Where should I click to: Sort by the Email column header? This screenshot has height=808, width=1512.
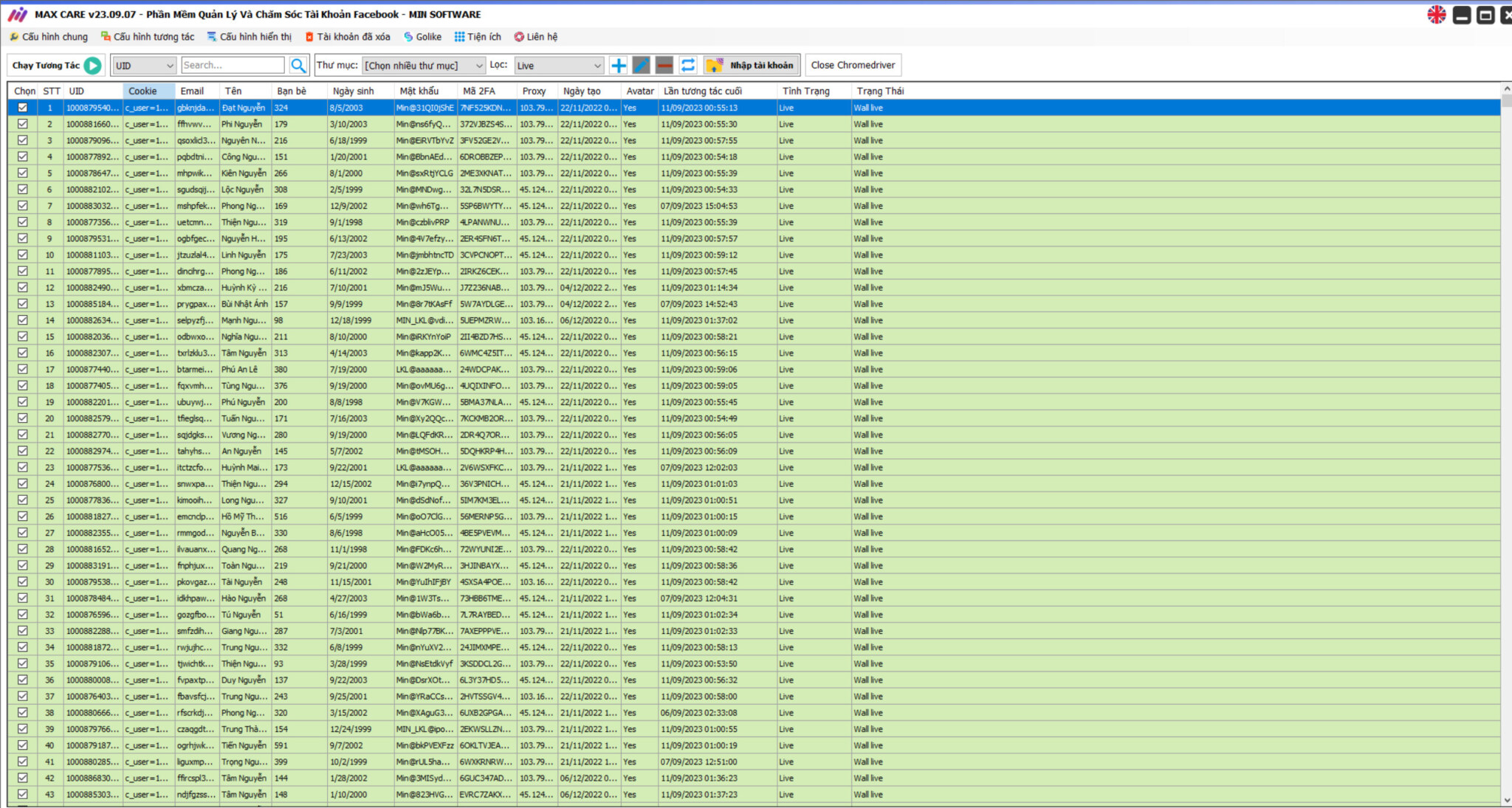pos(197,91)
